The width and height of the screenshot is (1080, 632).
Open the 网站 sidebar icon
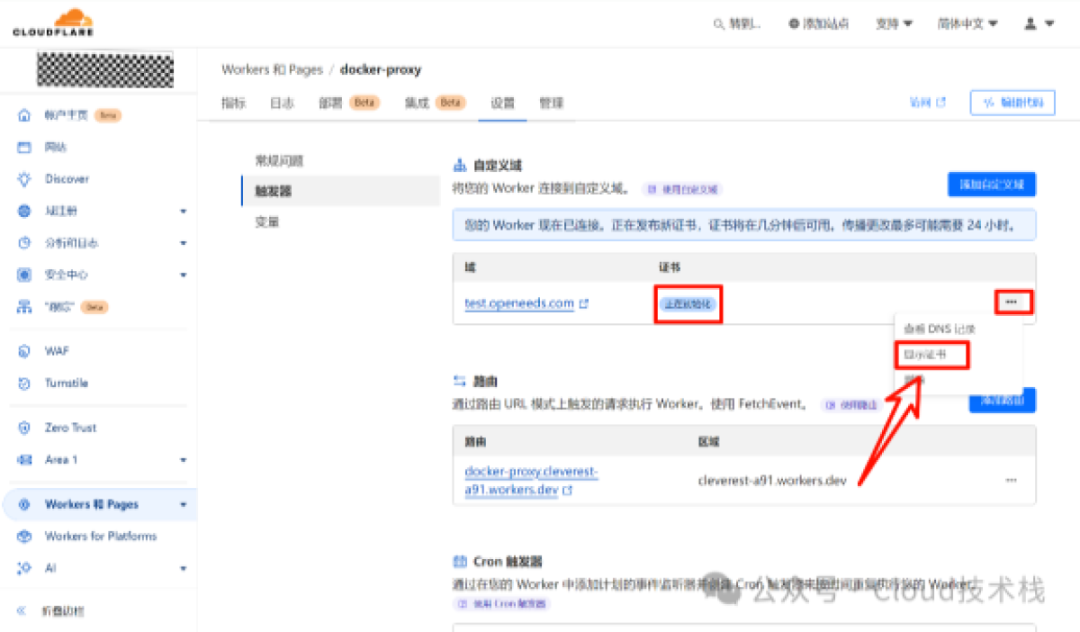pyautogui.click(x=24, y=147)
